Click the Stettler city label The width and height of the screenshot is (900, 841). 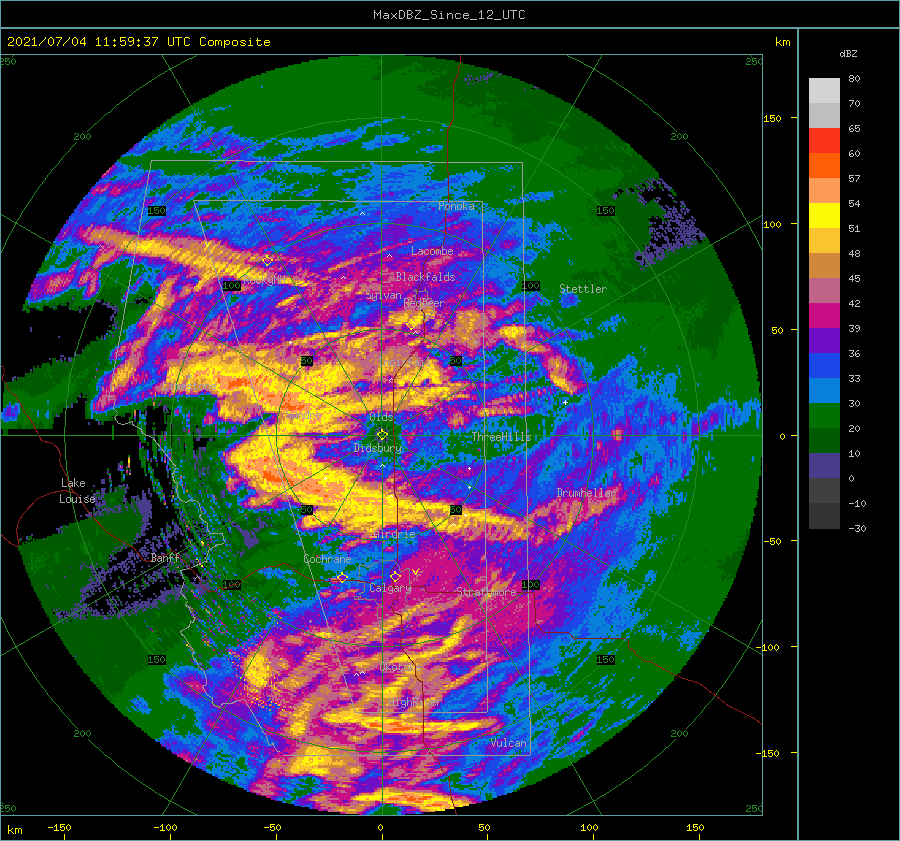(583, 289)
